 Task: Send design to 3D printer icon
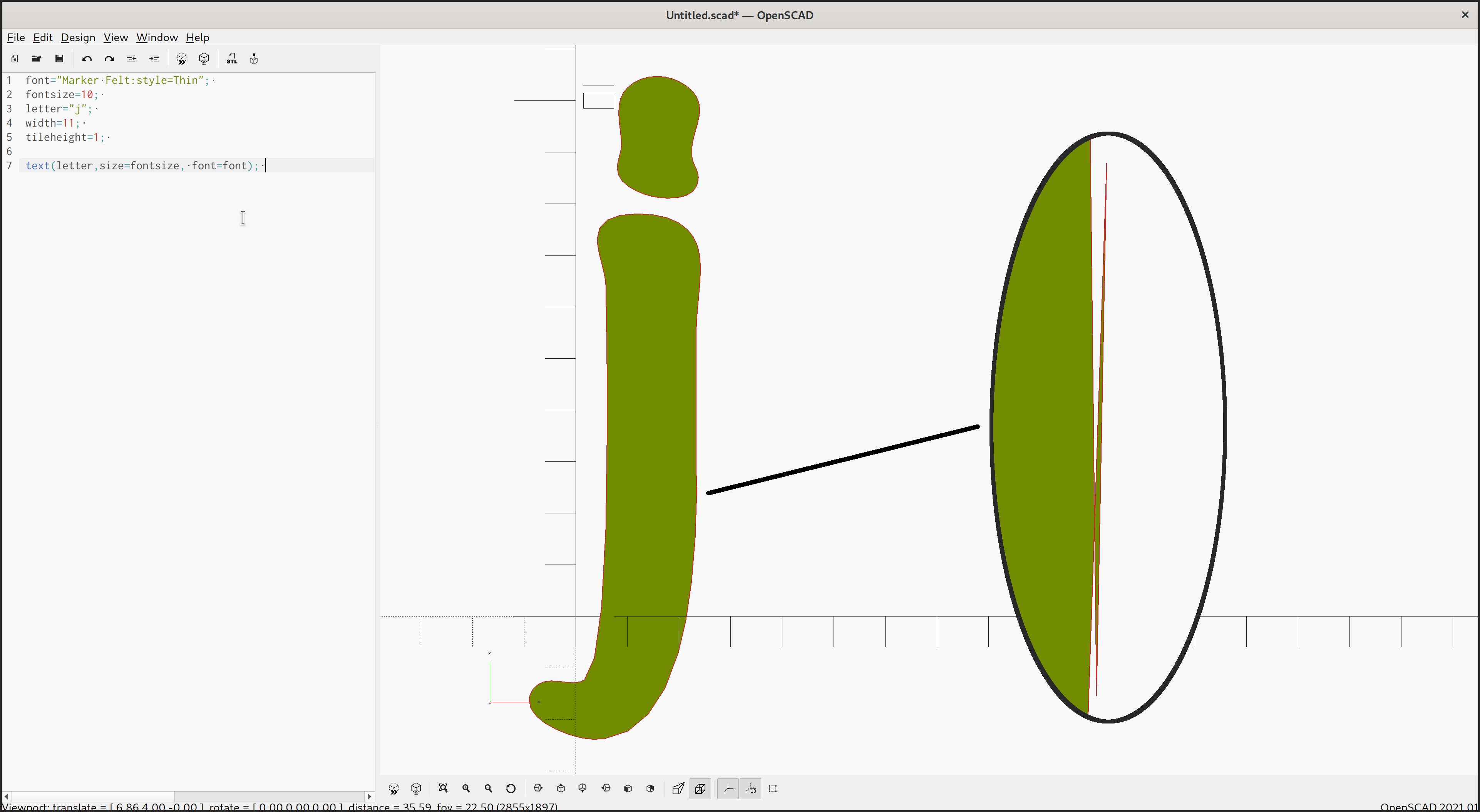pyautogui.click(x=254, y=58)
